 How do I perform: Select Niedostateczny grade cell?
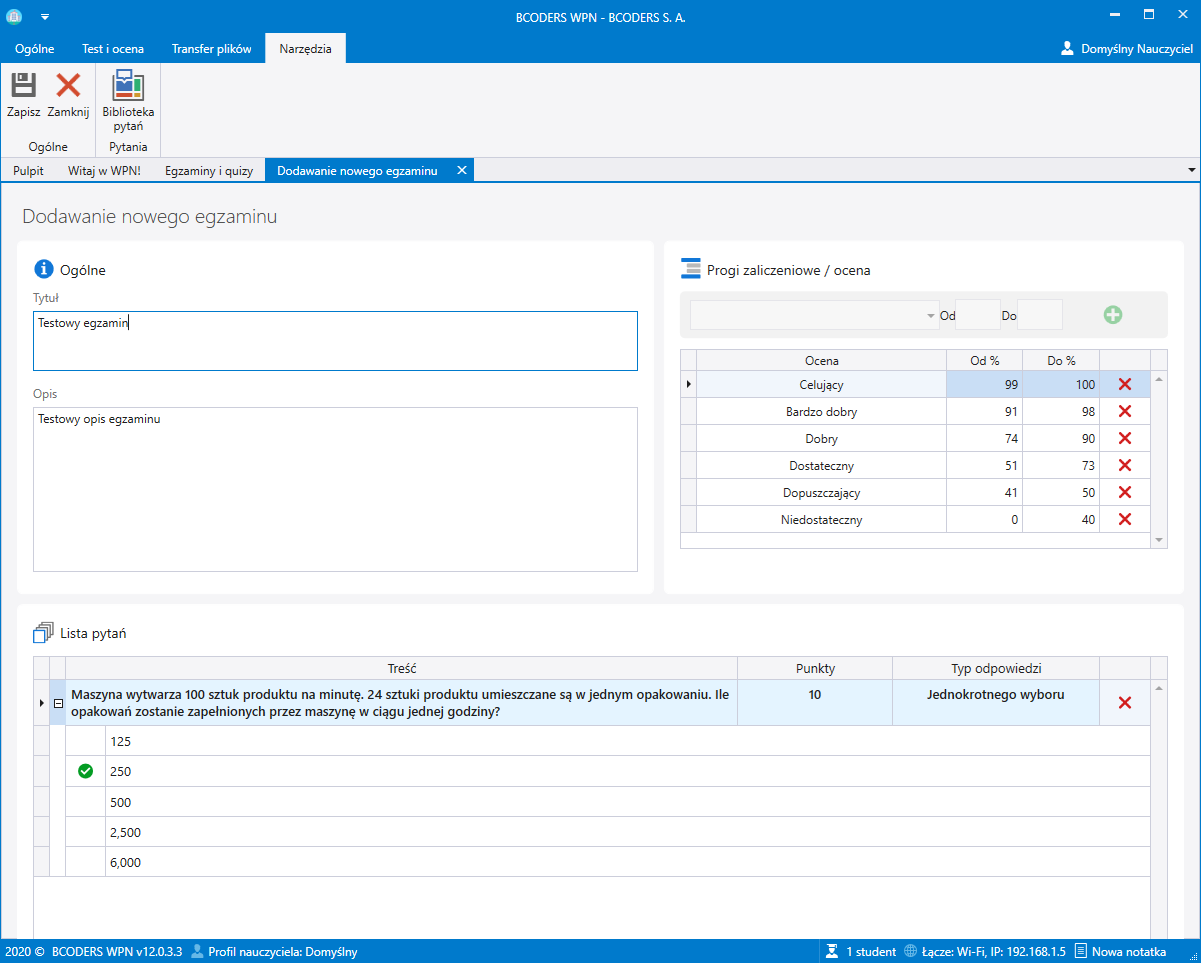tap(821, 520)
